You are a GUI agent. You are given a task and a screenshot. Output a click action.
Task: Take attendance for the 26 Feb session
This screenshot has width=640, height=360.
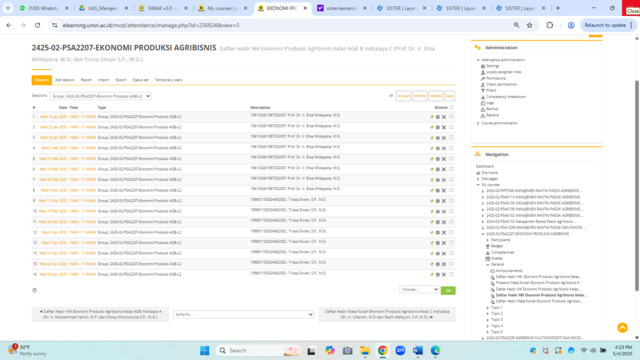[432, 180]
